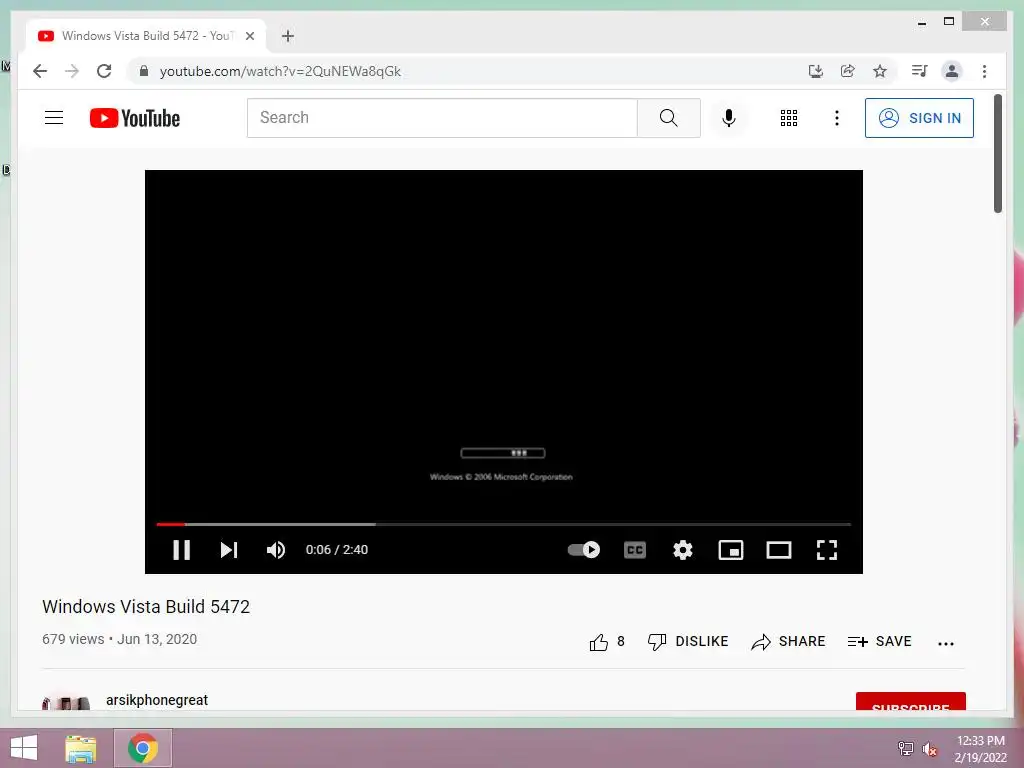Enable miniplayer mode

click(731, 550)
